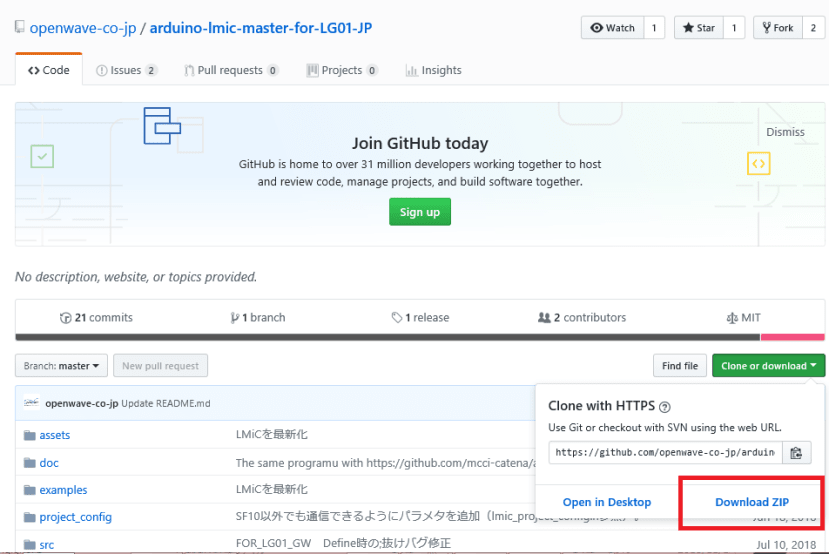Open the project_config row commit message
Viewport: 829px width, 554px height.
pyautogui.click(x=385, y=516)
